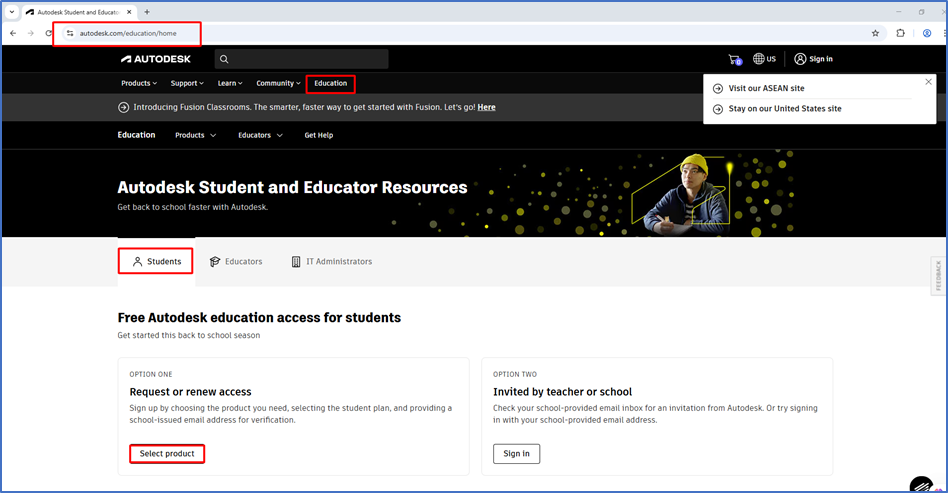Click Sign in button under Option Two

point(516,454)
